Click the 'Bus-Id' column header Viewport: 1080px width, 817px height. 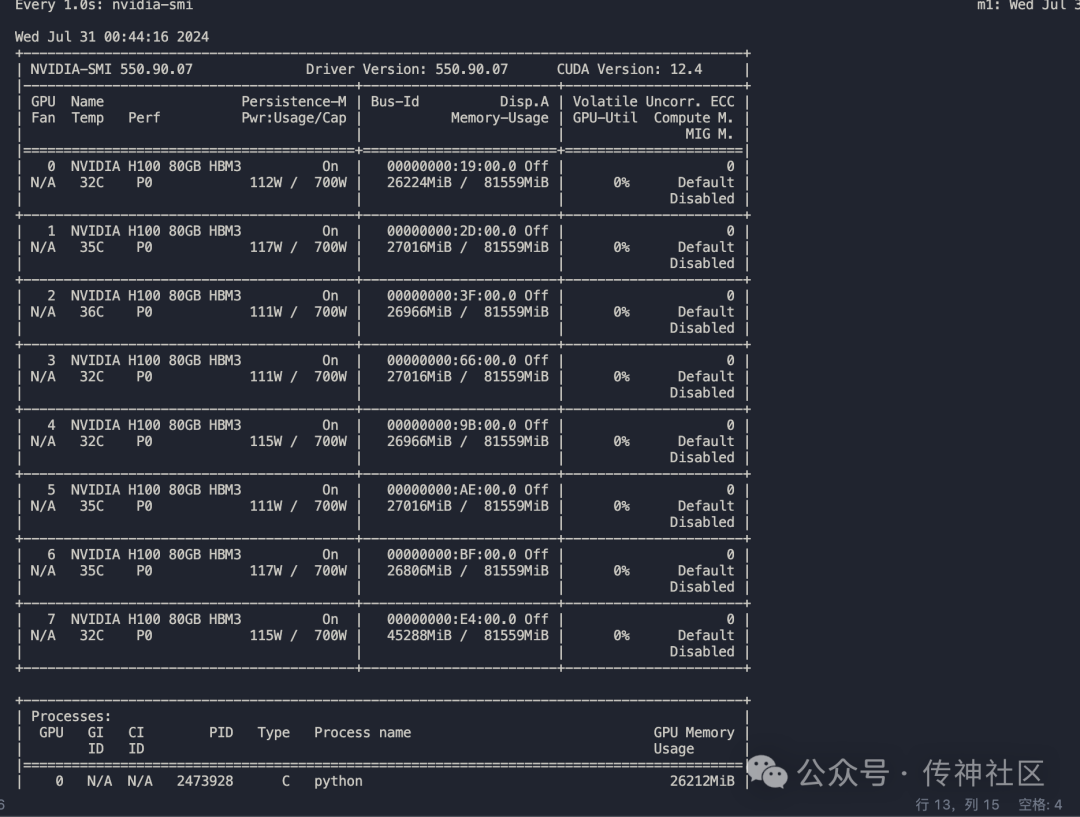[395, 102]
